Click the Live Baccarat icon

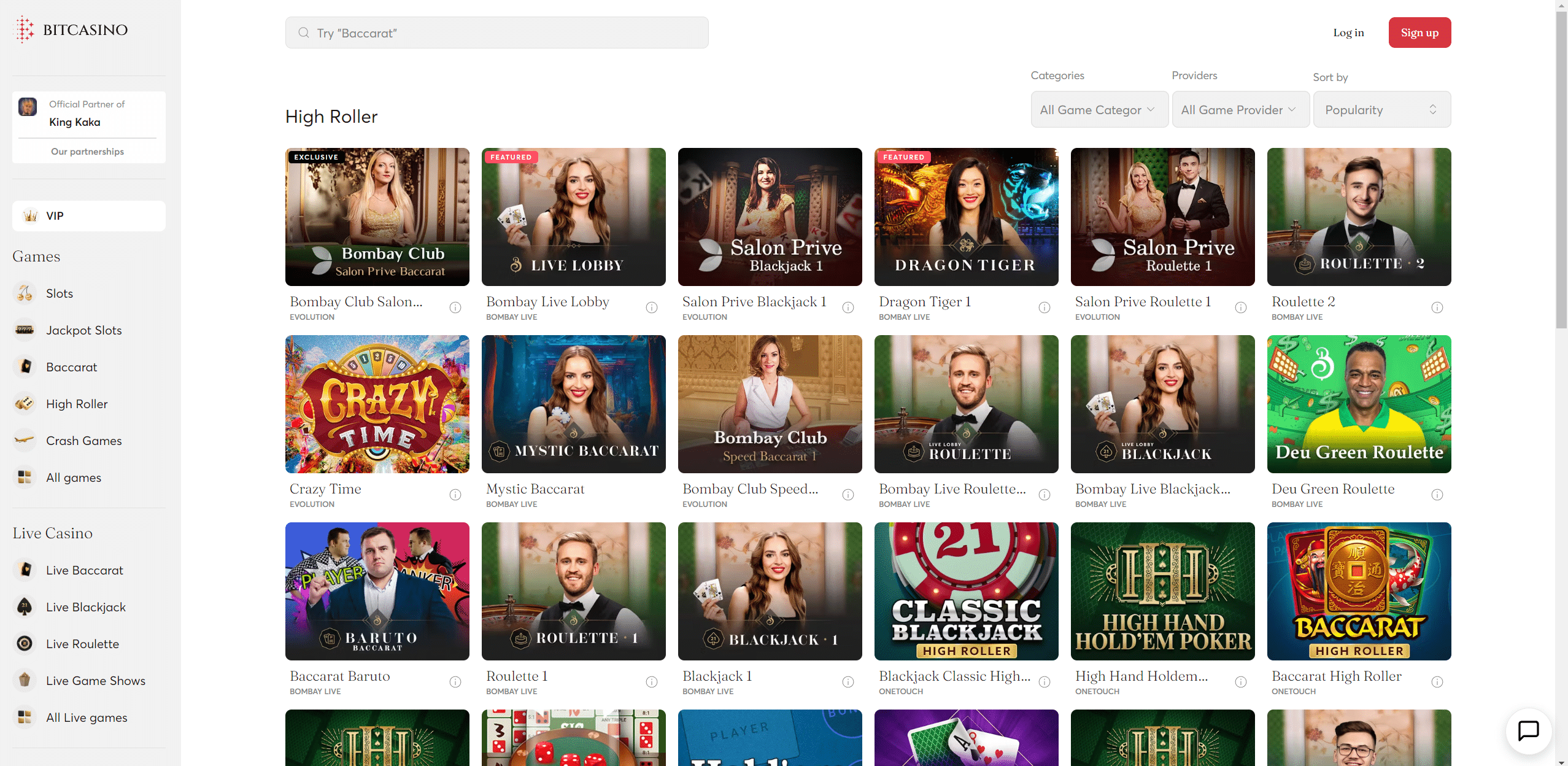point(25,570)
